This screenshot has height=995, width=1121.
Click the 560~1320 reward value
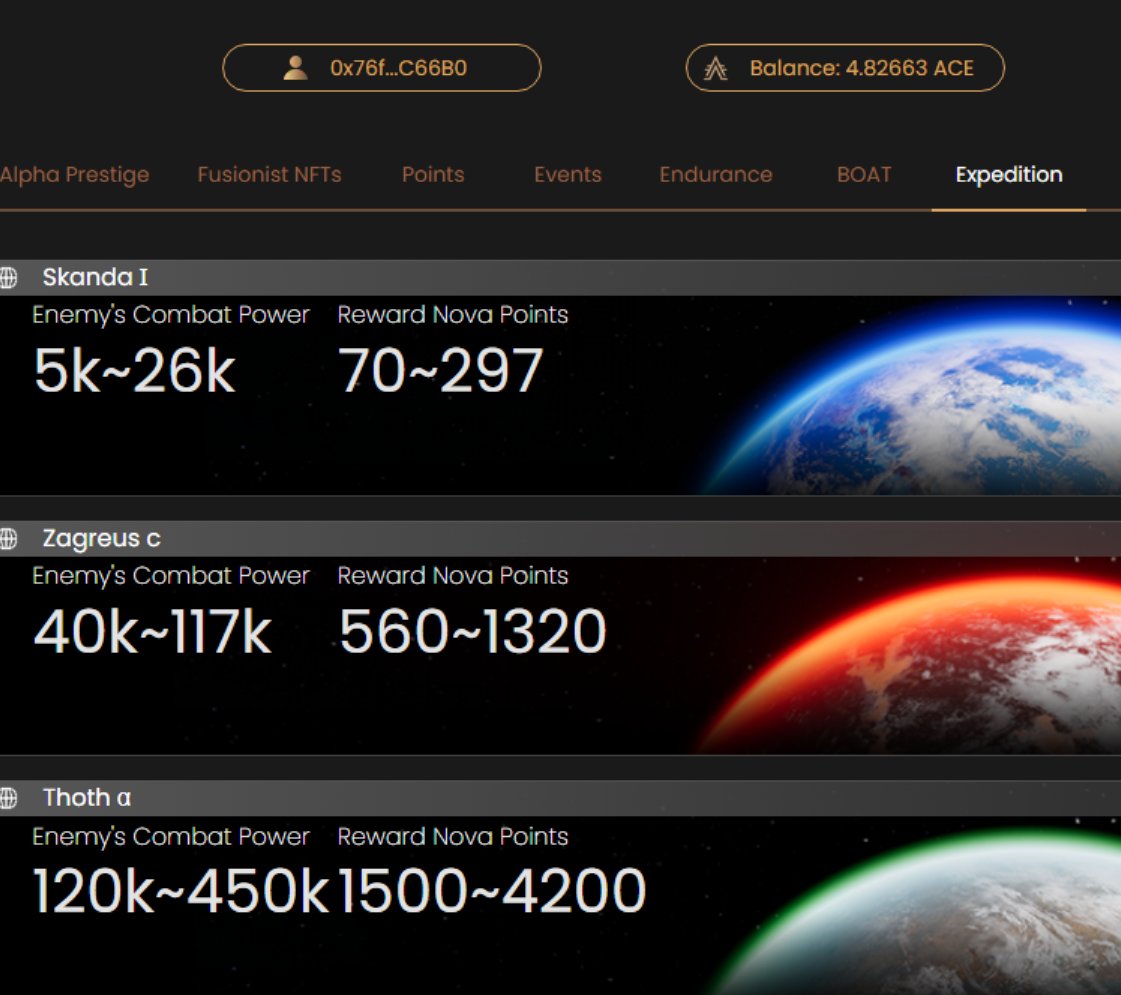473,632
